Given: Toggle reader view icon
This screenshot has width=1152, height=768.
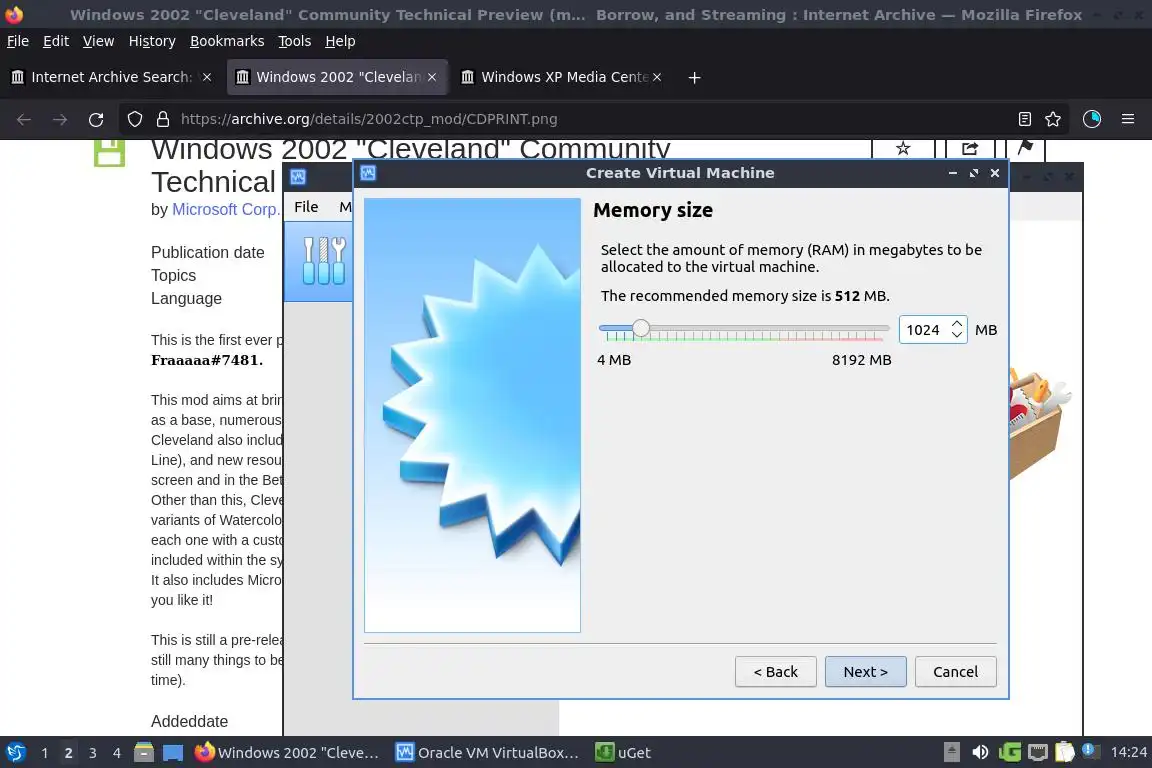Looking at the screenshot, I should click(x=1025, y=119).
